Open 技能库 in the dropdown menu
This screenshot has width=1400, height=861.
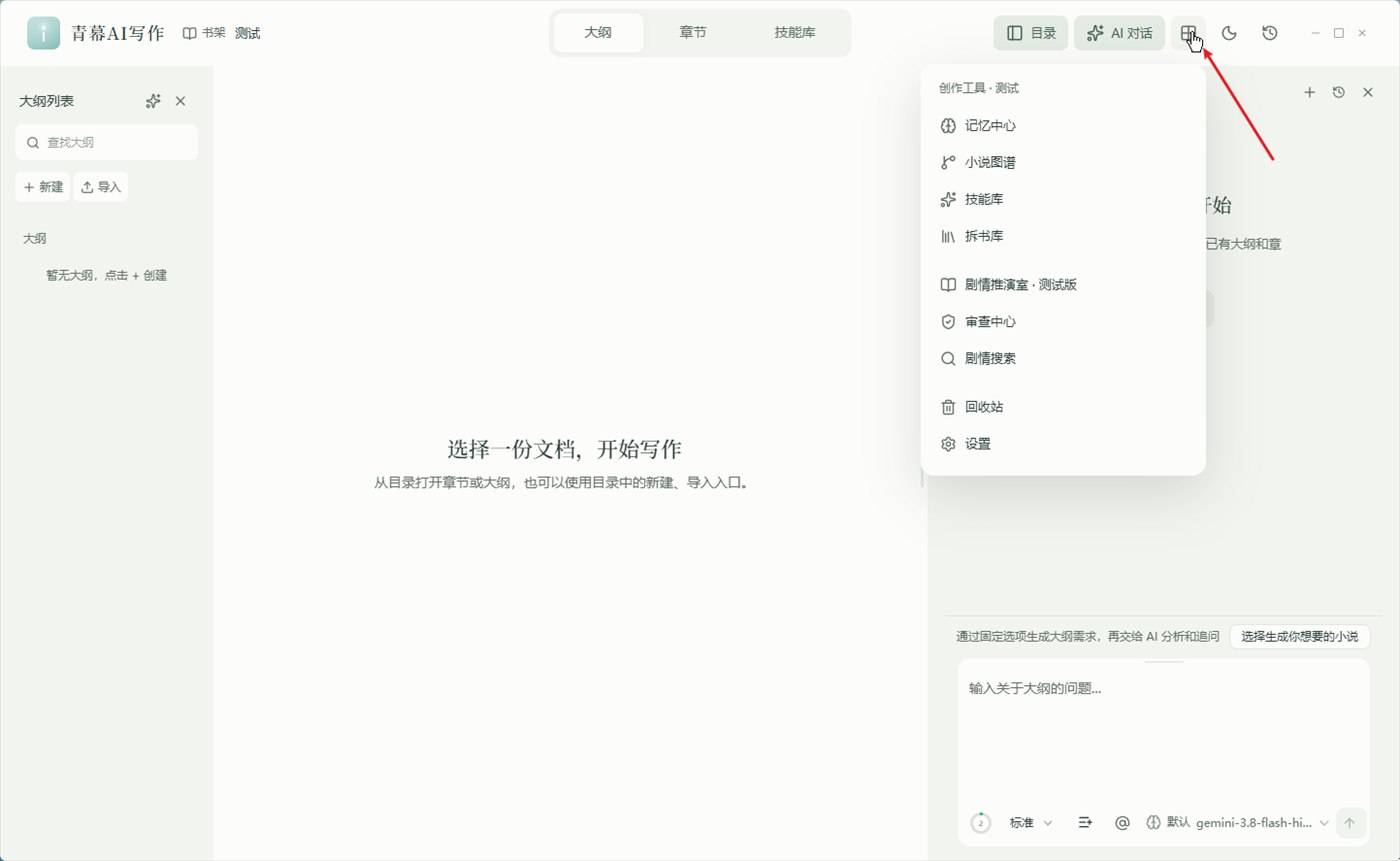tap(1063, 199)
